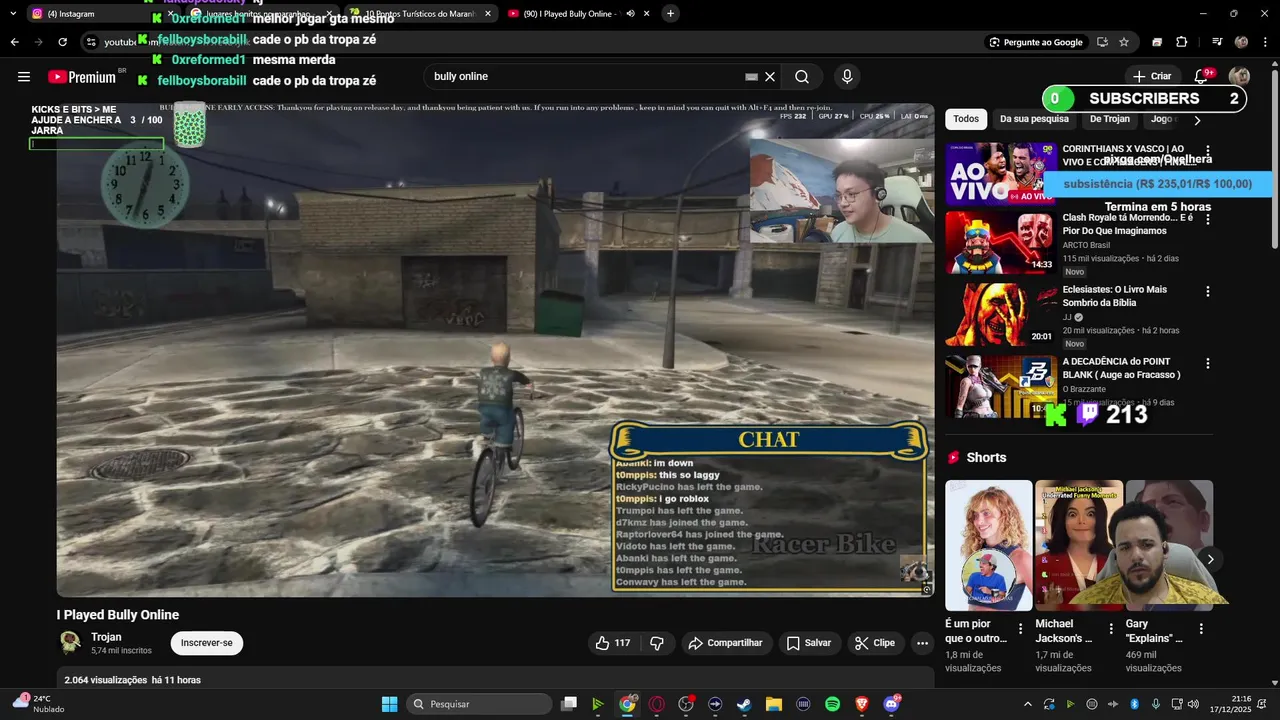Screen dimensions: 1280x720
Task: Dislike the video with thumbs down
Action: [657, 643]
